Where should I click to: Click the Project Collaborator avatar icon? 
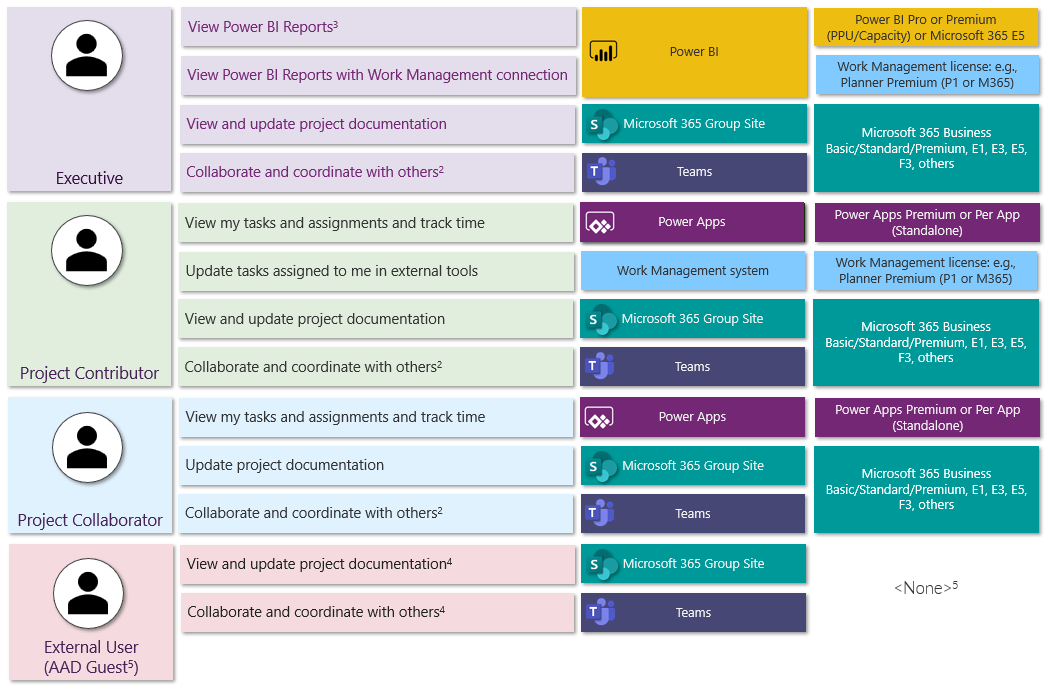pos(87,446)
